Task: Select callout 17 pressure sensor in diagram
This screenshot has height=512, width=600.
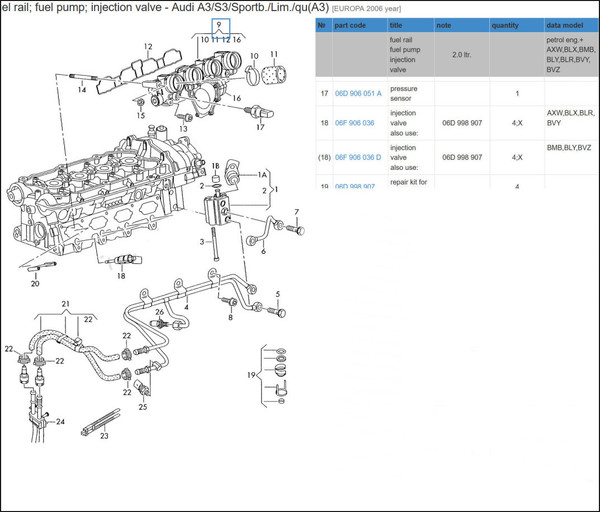Action: click(x=260, y=127)
